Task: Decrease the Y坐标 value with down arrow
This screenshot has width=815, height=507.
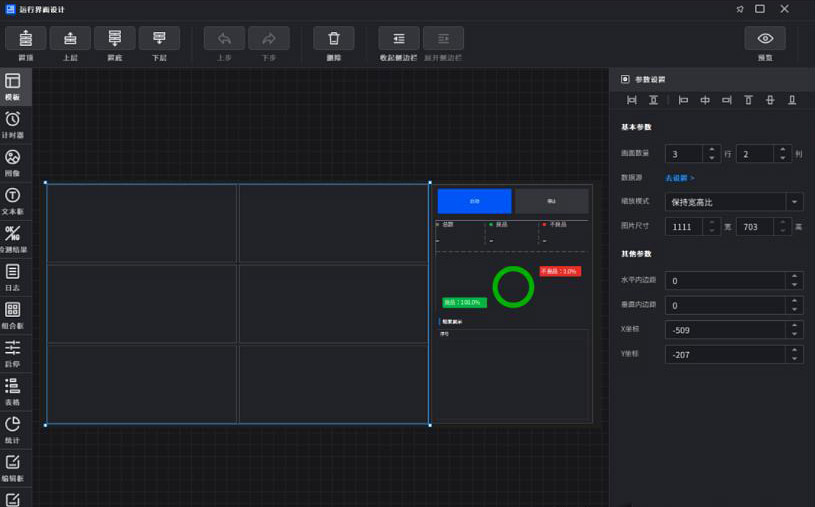Action: pos(795,359)
